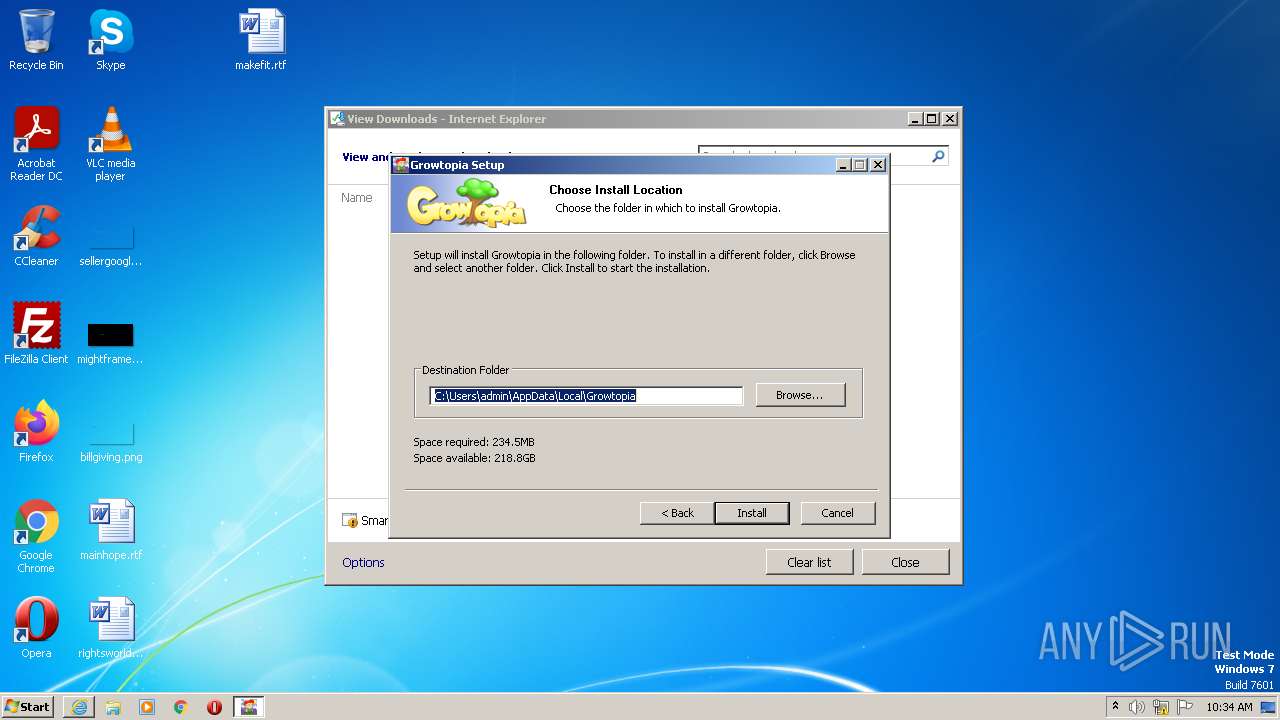Launch Acrobat Reader DC shortcut
Screen dimensions: 1280x720
36,143
